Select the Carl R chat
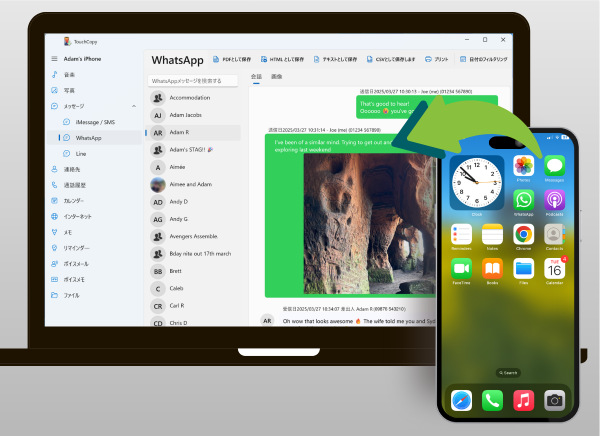The height and width of the screenshot is (436, 600). pyautogui.click(x=193, y=306)
